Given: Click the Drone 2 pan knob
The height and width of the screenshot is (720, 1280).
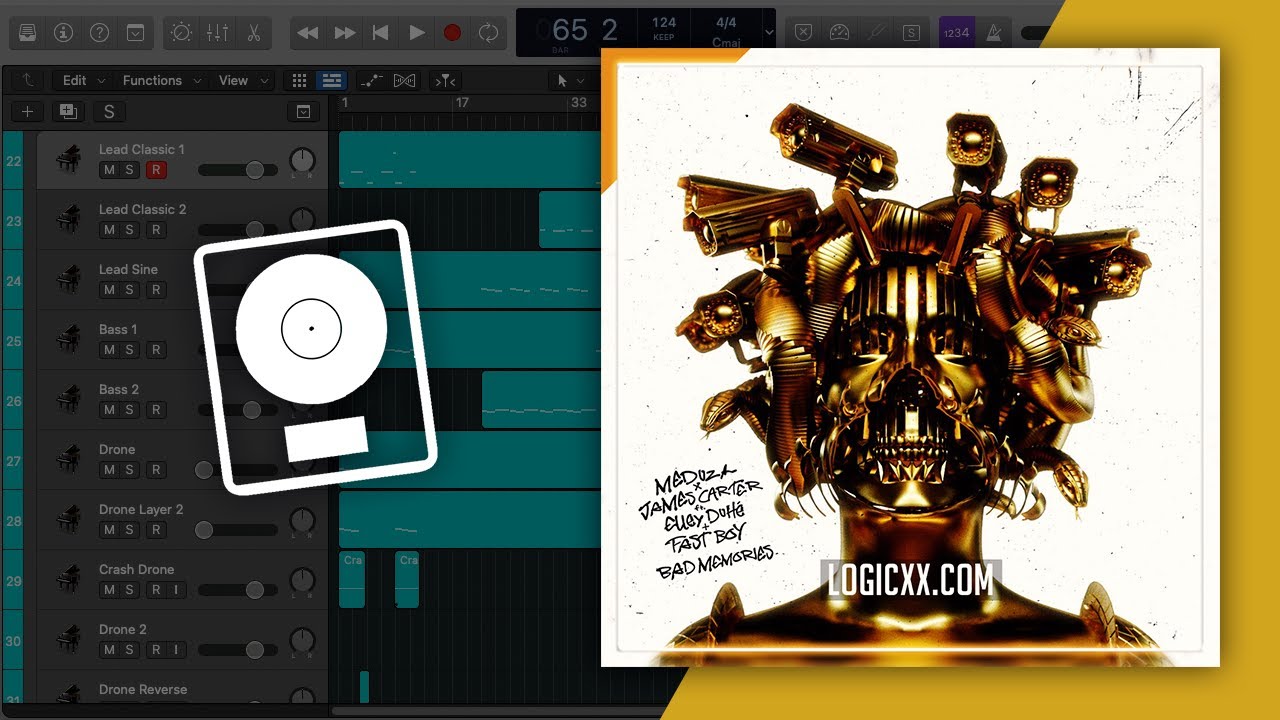Looking at the screenshot, I should (x=302, y=641).
